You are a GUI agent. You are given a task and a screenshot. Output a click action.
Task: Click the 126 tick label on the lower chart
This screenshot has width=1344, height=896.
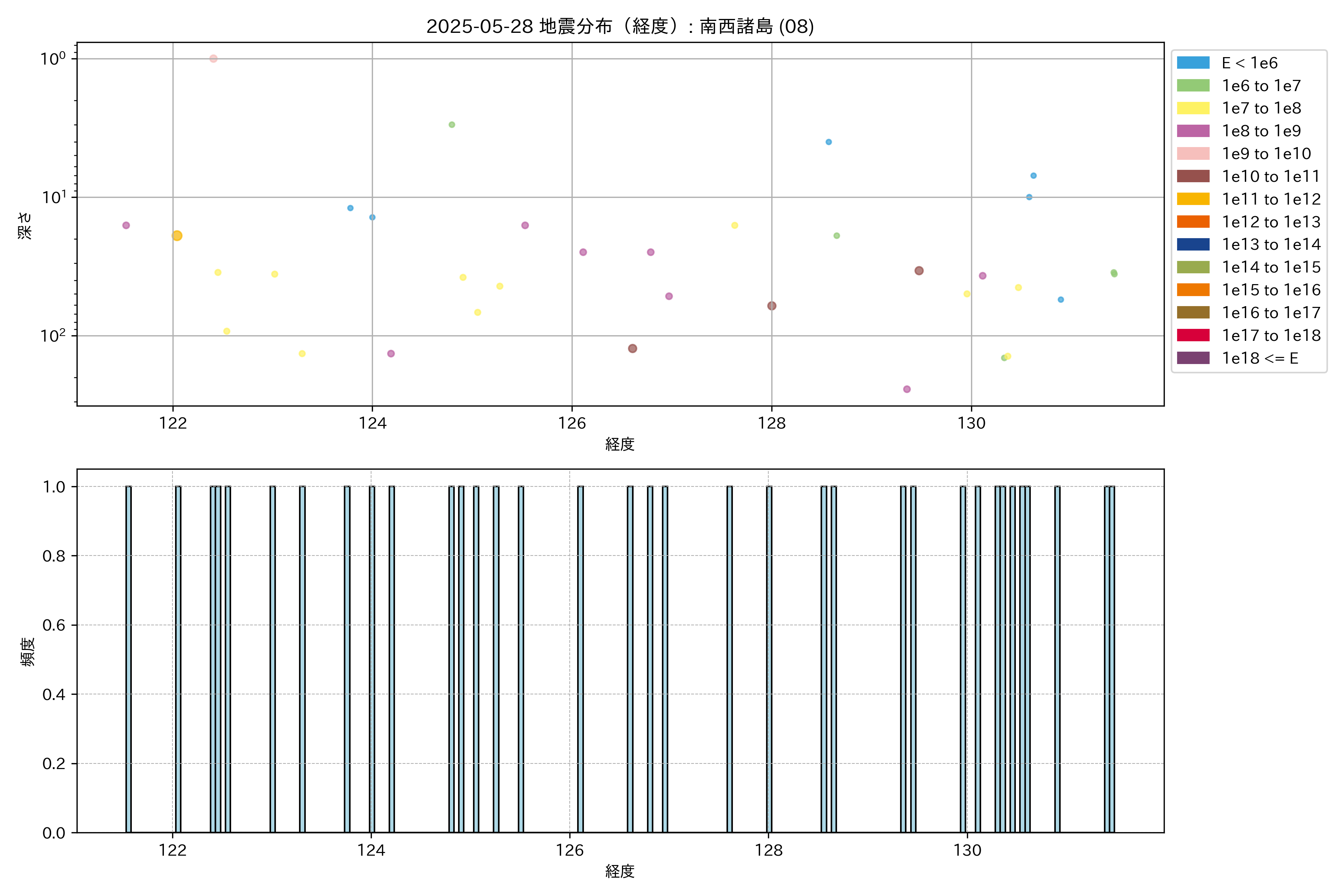click(x=570, y=850)
